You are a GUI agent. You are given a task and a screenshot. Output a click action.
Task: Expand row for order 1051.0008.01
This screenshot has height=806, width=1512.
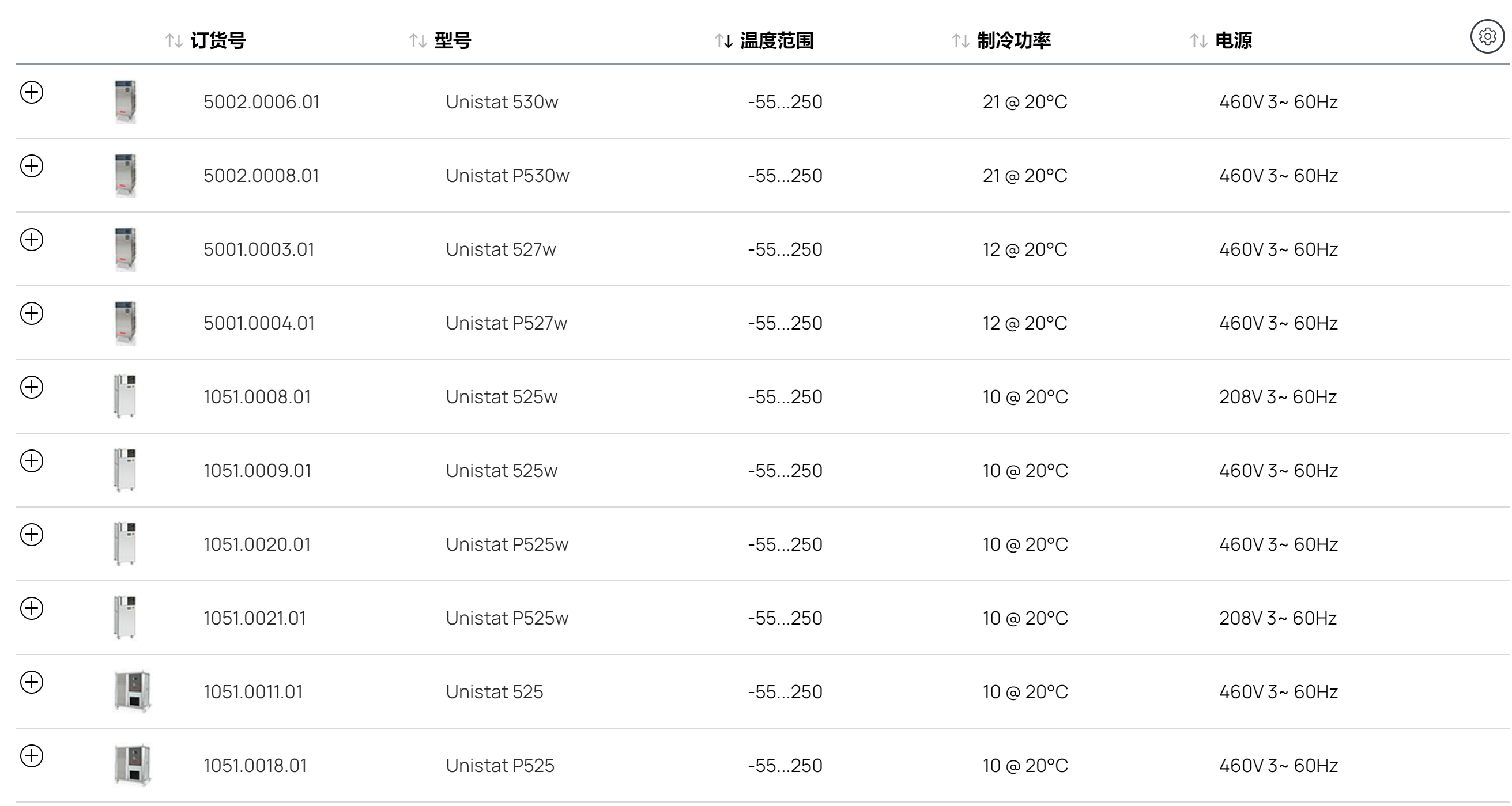32,387
